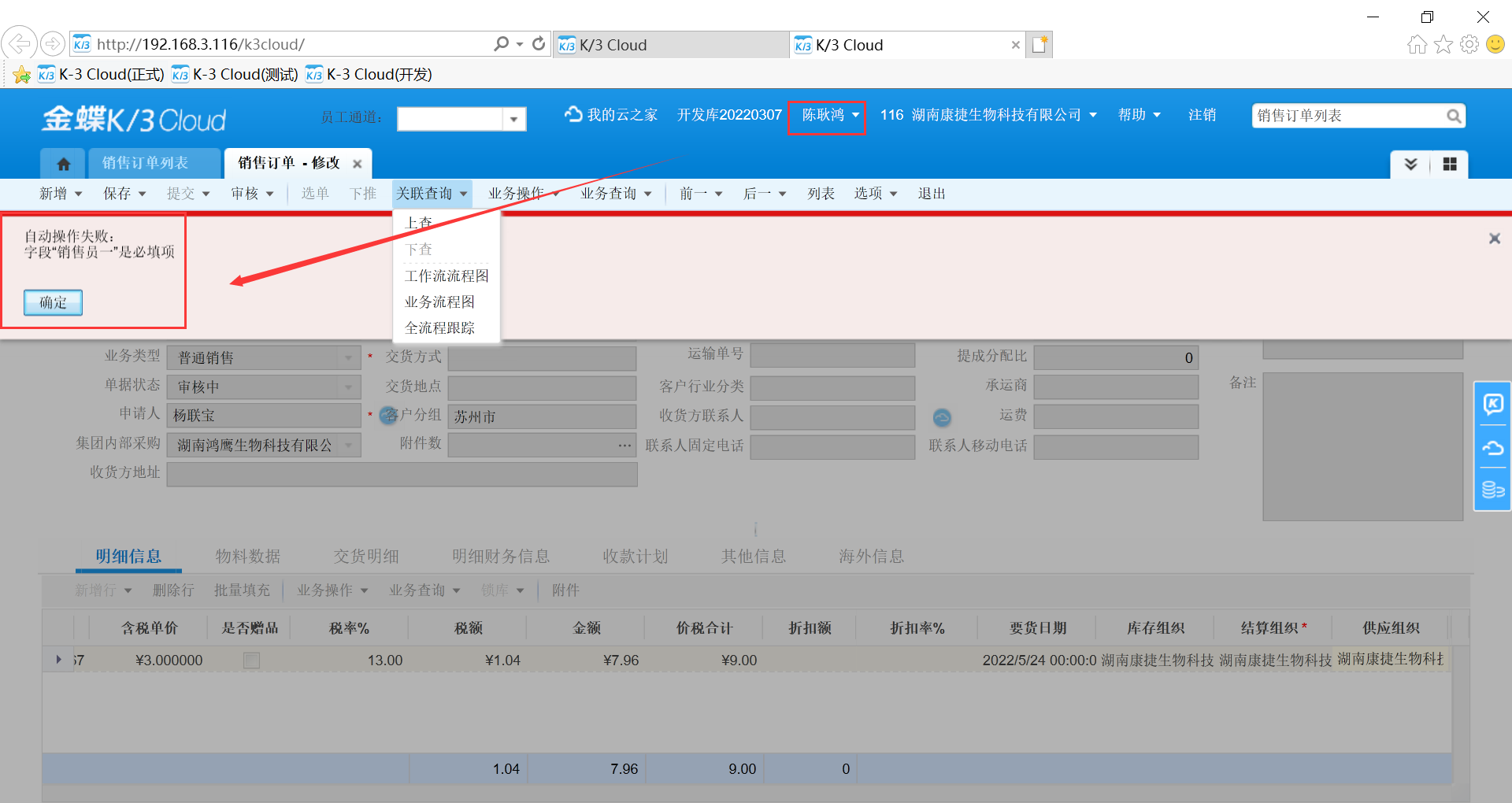Dismiss the error banner with X

pyautogui.click(x=1495, y=239)
